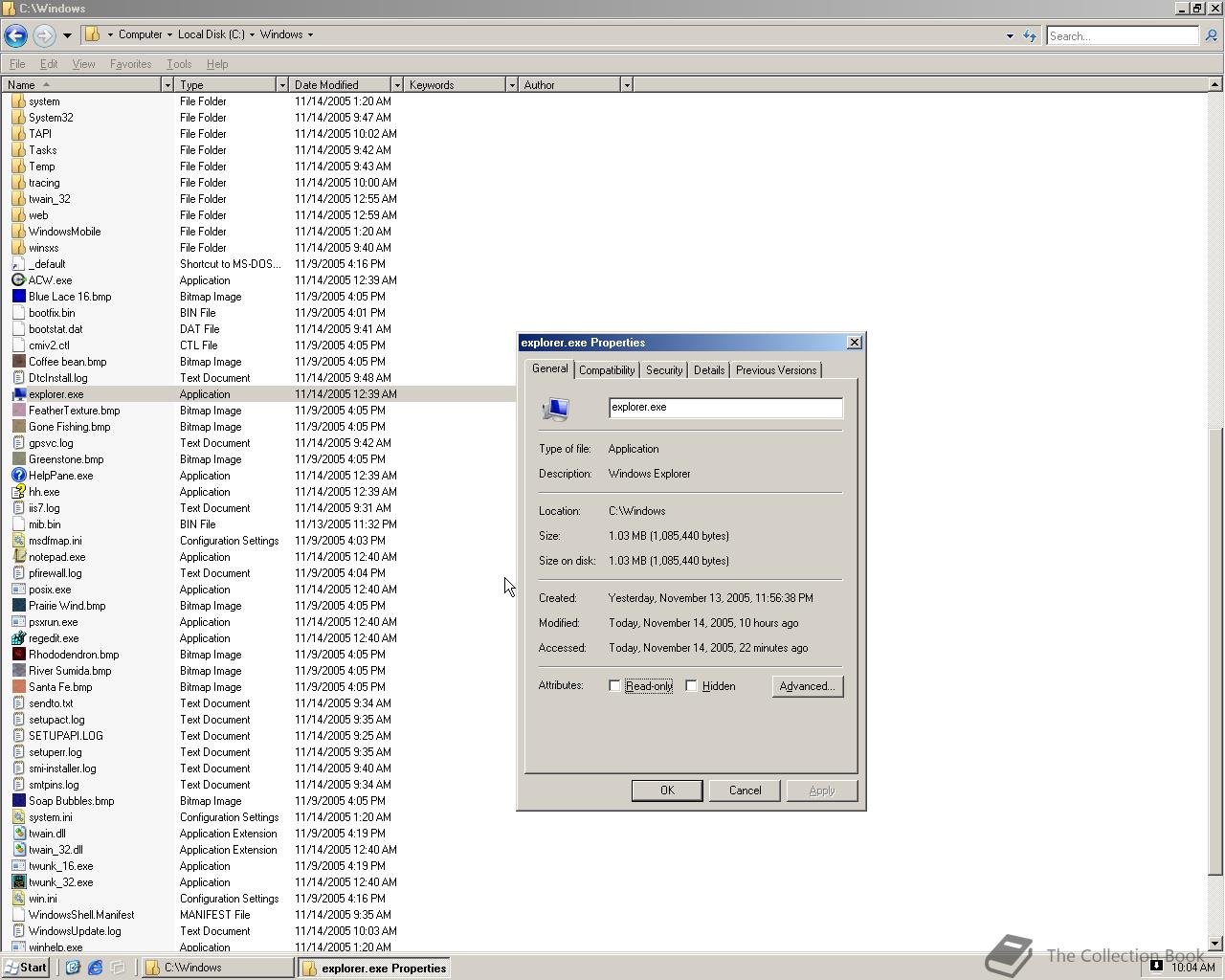Open the Tools menu
Screen dimensions: 1225x980
coord(179,64)
